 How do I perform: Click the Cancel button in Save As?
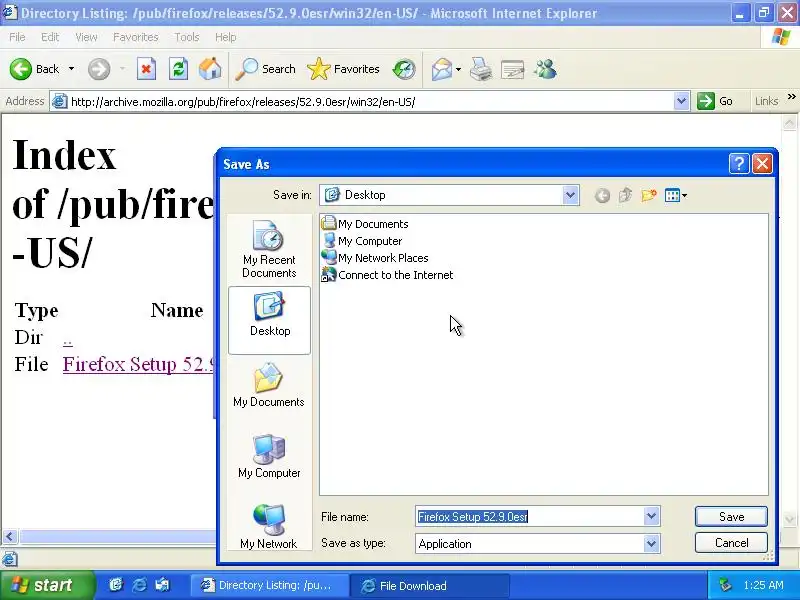[731, 543]
